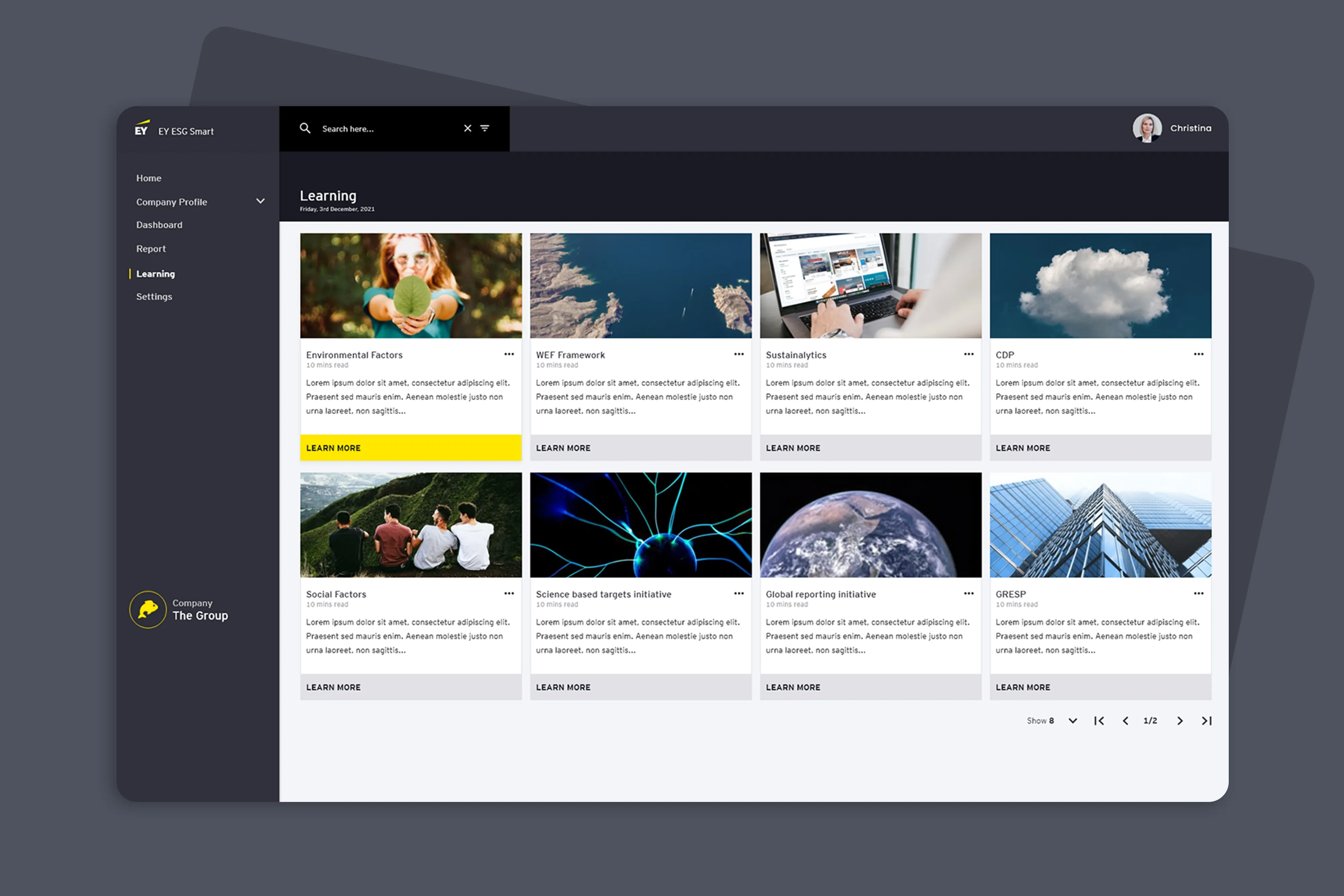Expand the Company Profile chevron
Image resolution: width=1344 pixels, height=896 pixels.
tap(260, 201)
